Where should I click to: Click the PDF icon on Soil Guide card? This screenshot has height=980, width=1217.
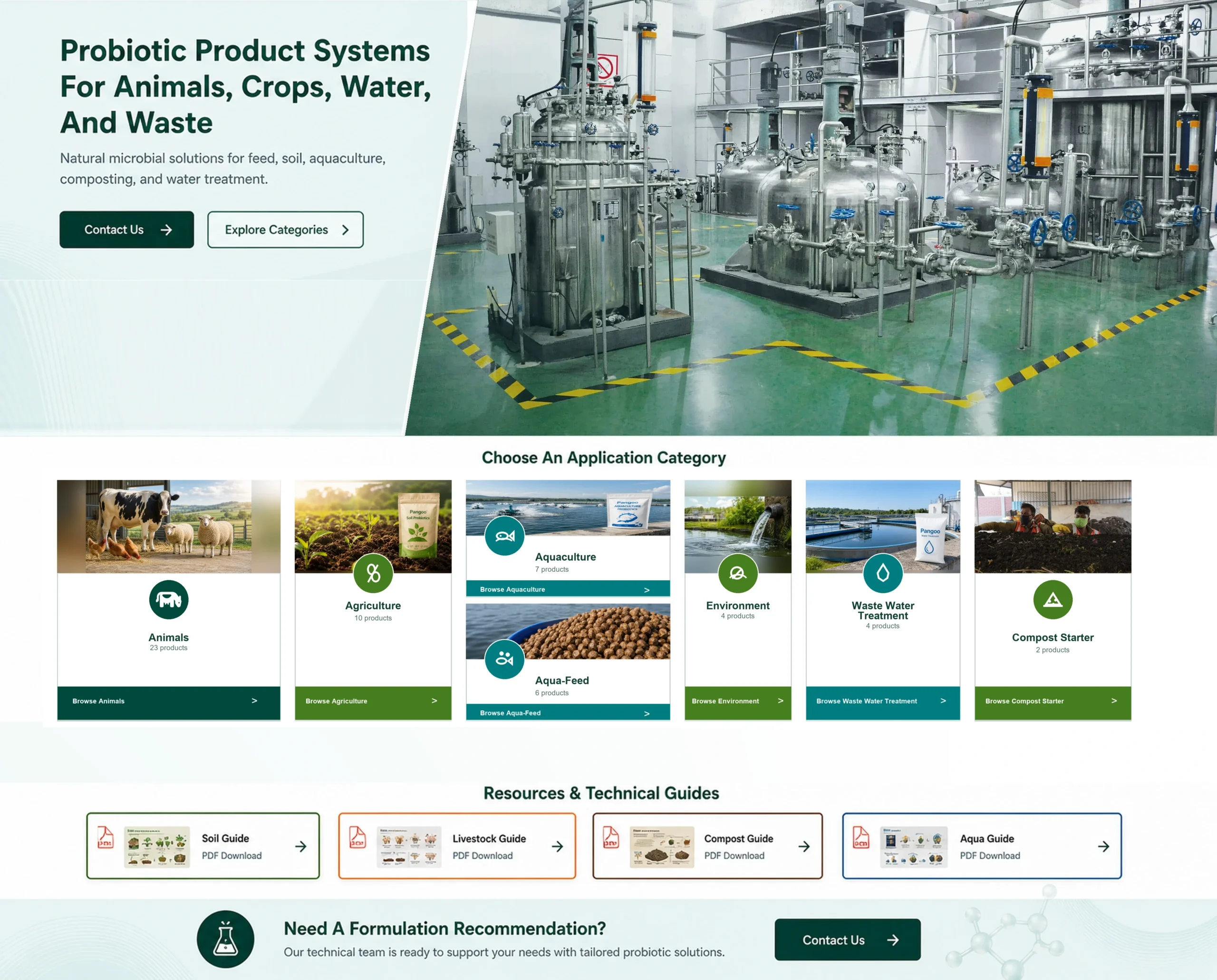click(x=106, y=837)
